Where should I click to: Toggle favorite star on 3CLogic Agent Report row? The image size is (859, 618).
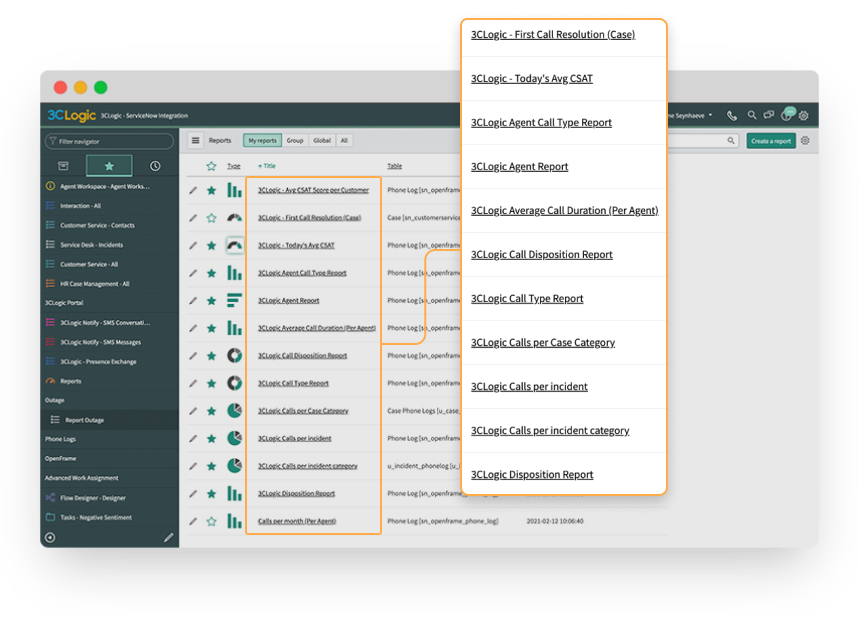click(x=211, y=301)
